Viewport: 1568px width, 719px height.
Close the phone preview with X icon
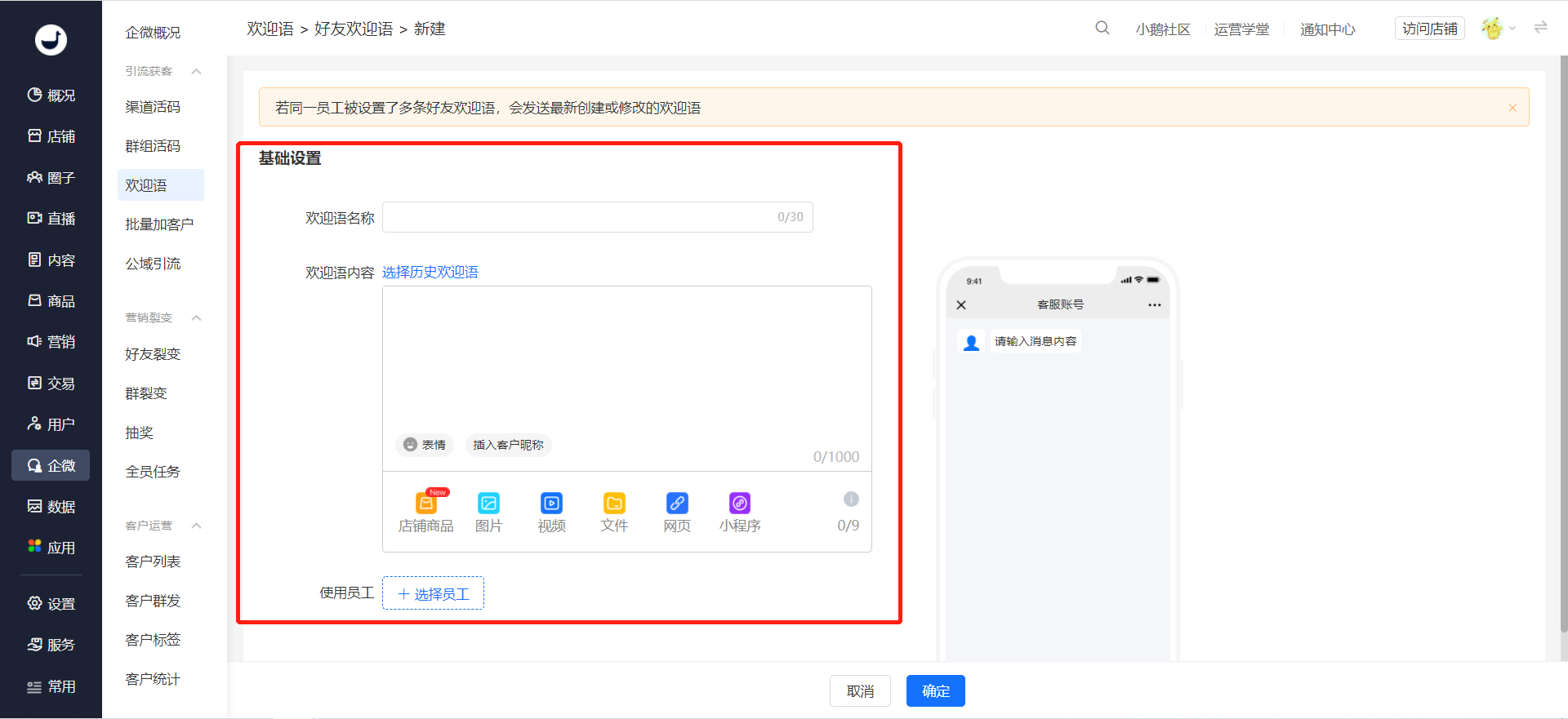(x=961, y=305)
